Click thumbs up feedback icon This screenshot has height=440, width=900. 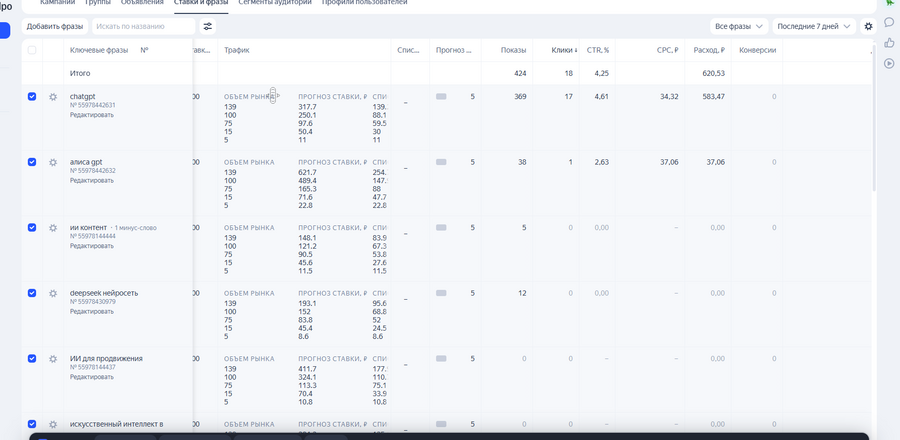889,42
